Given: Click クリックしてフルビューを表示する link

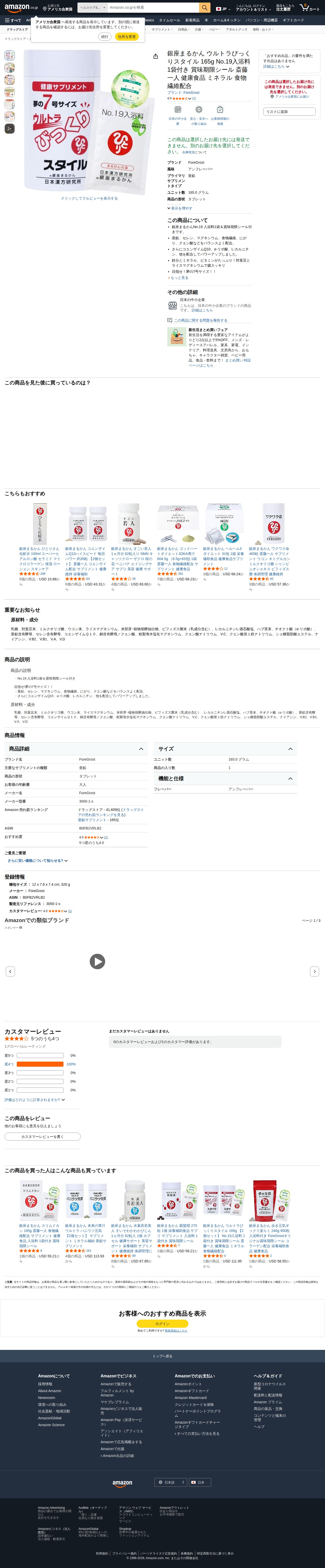Looking at the screenshot, I should [x=89, y=199].
